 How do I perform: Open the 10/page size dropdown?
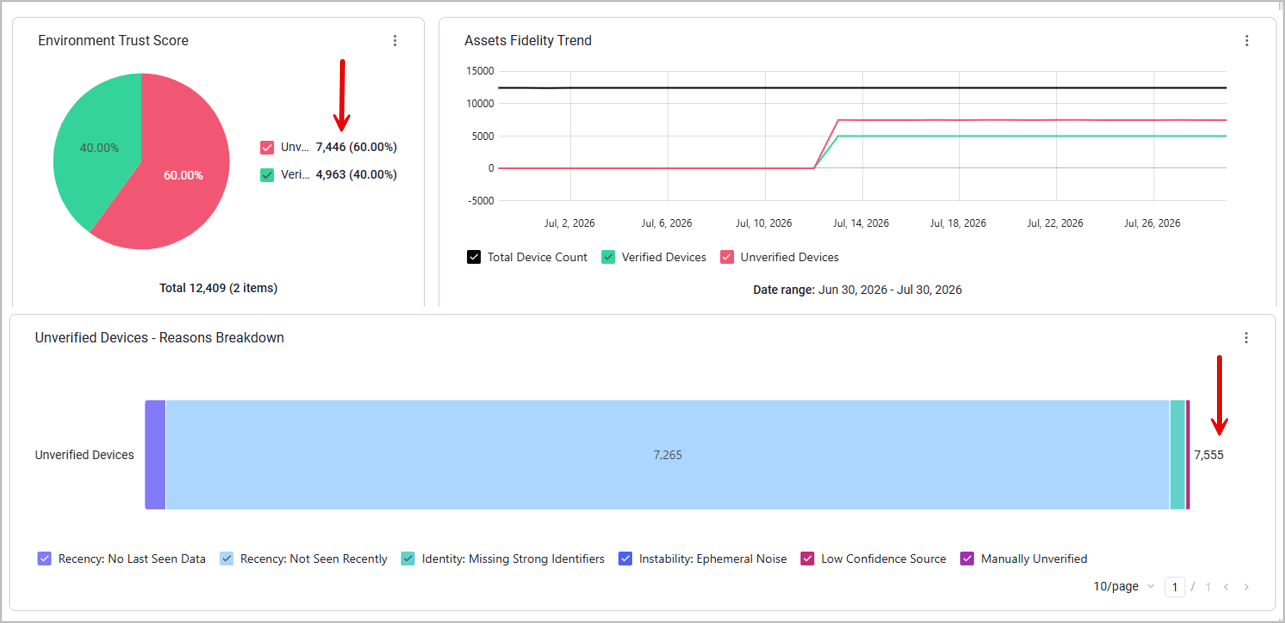tap(1124, 587)
